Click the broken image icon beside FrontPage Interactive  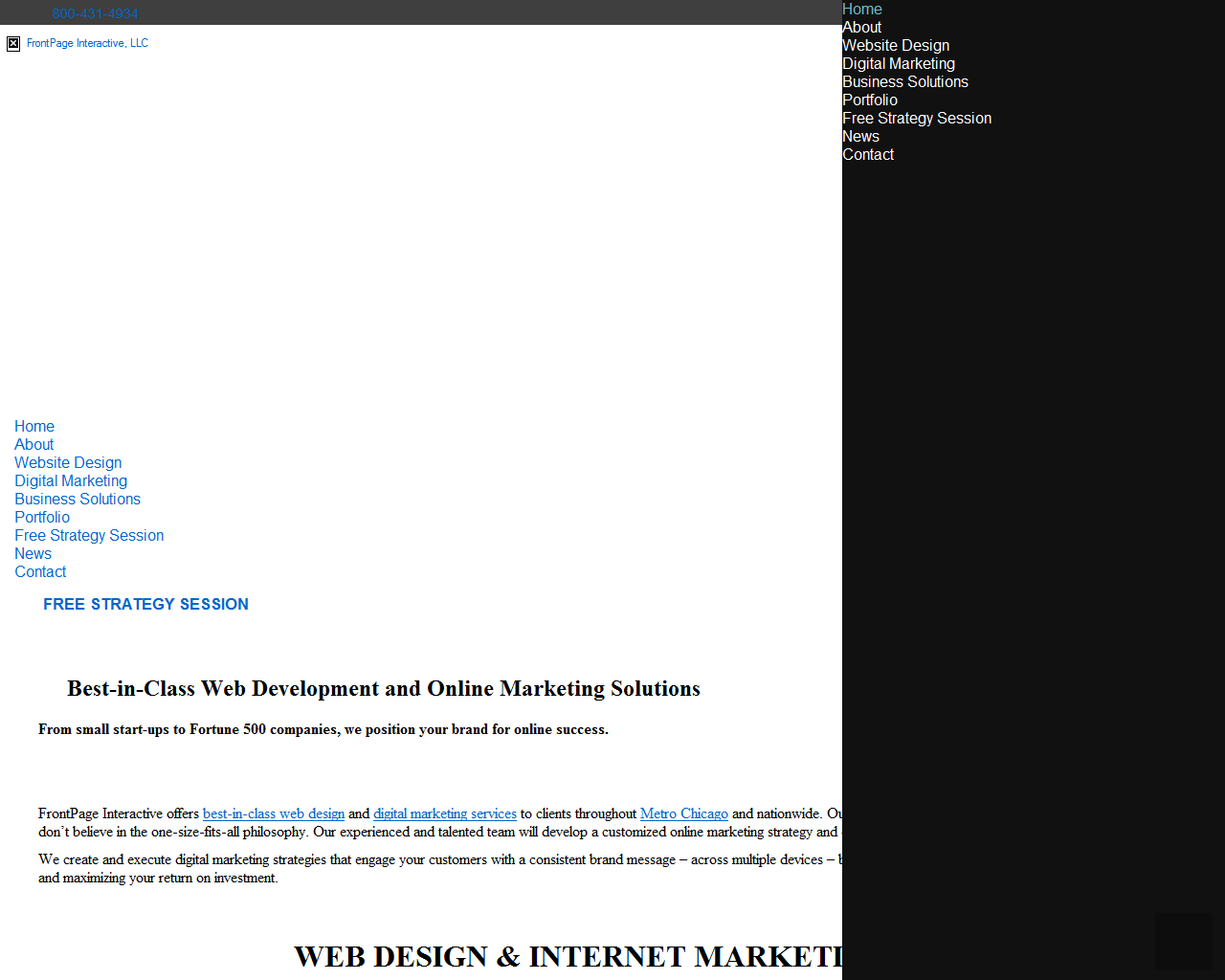[13, 44]
